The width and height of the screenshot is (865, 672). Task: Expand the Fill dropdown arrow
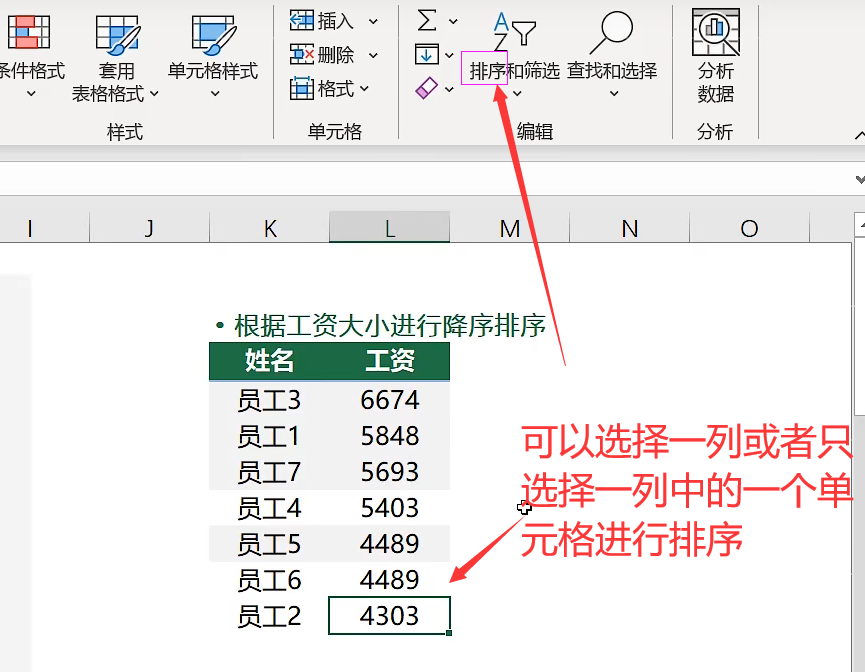tap(449, 55)
